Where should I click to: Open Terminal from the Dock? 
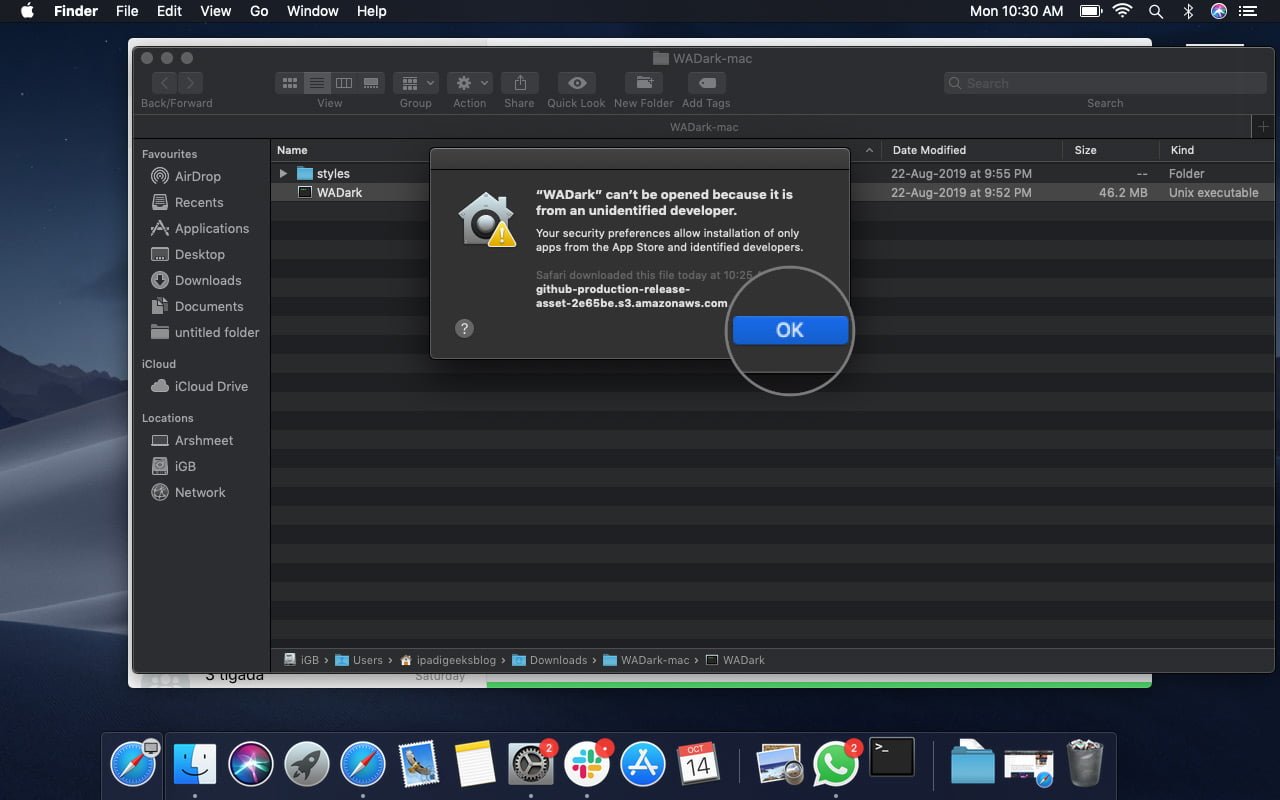tap(892, 758)
